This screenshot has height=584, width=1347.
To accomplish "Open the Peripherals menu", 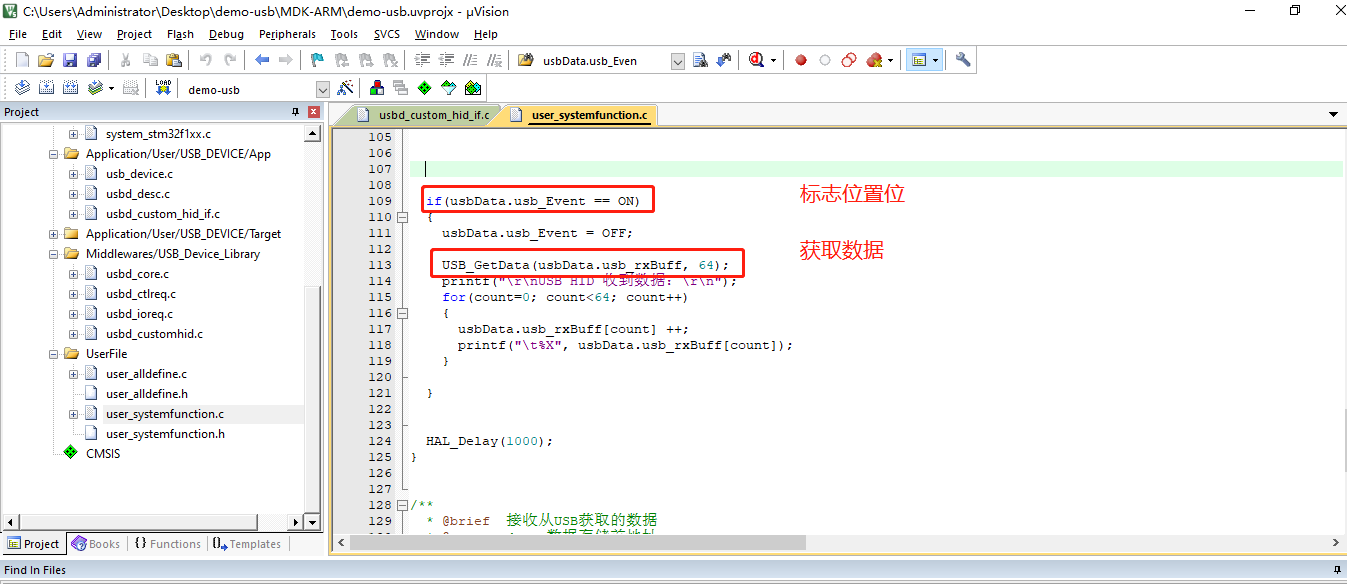I will tap(287, 33).
